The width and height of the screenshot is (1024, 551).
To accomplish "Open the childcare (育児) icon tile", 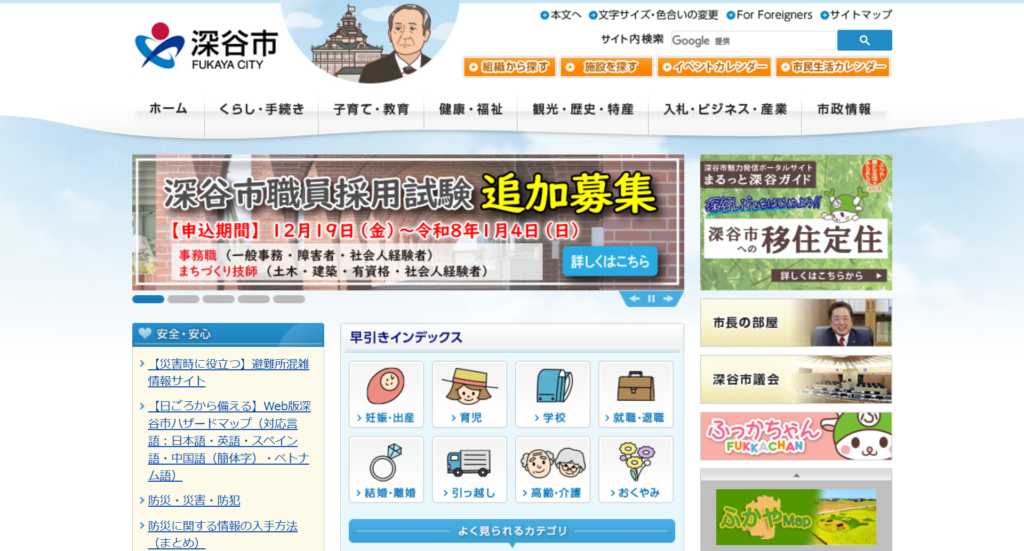I will pos(469,394).
